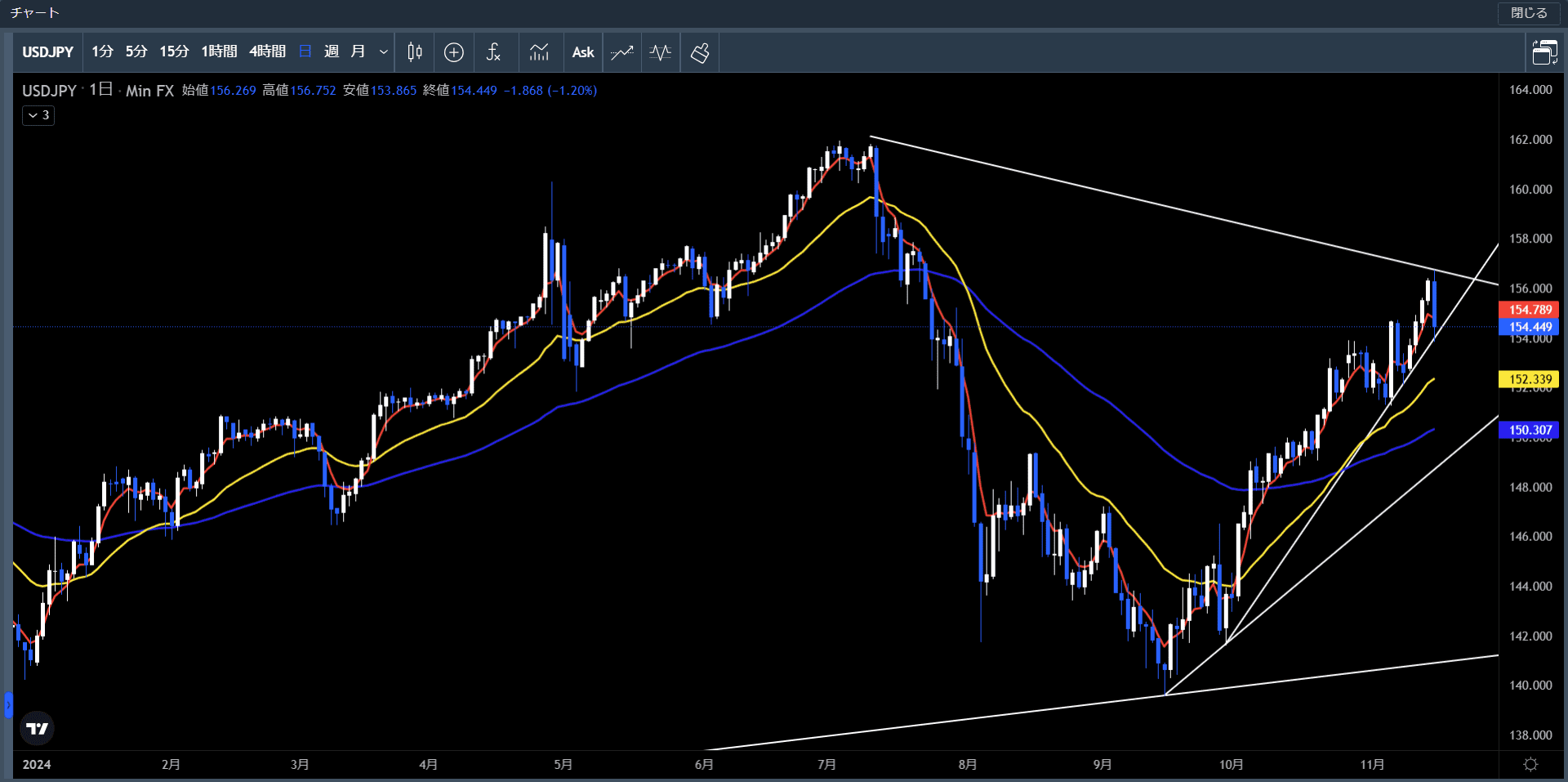The width and height of the screenshot is (1568, 782).
Task: Click the USDJPY chart legend title
Action: coord(49,91)
